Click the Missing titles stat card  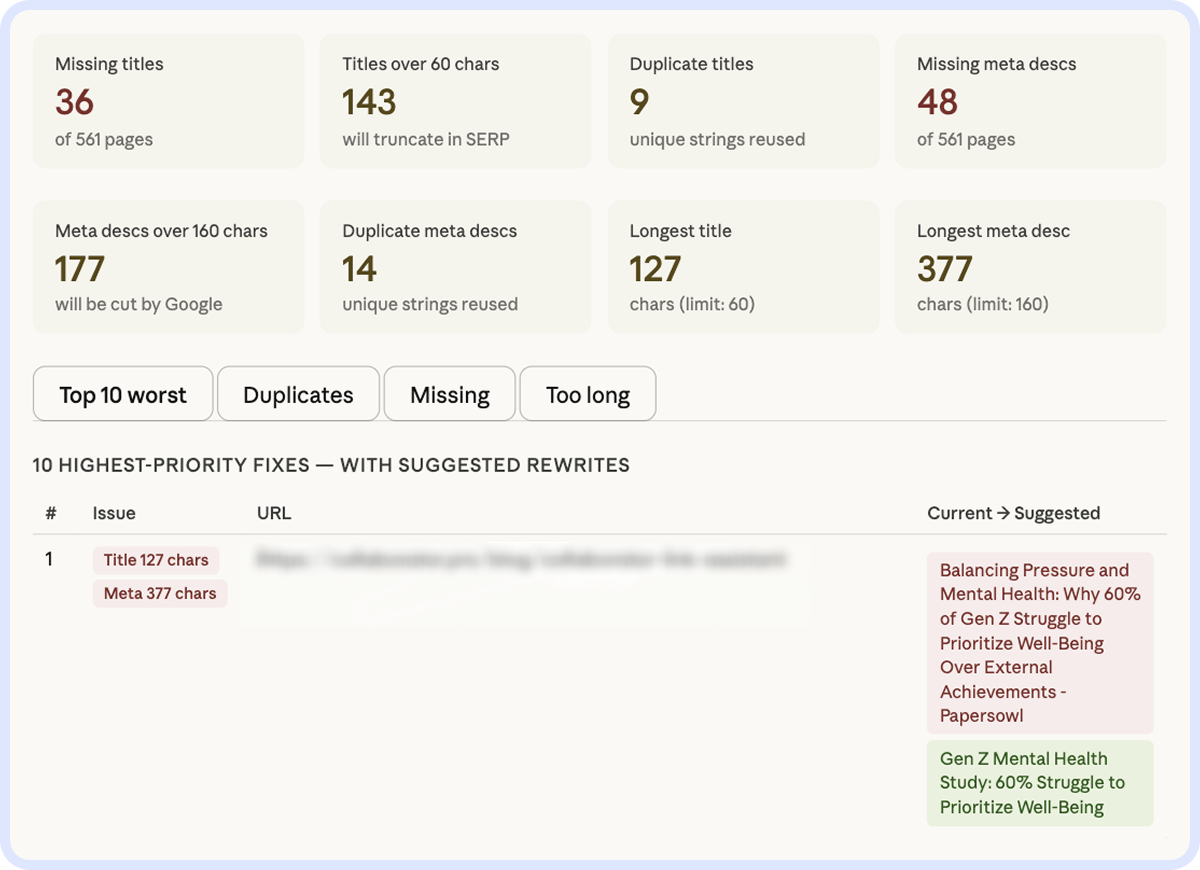(168, 101)
